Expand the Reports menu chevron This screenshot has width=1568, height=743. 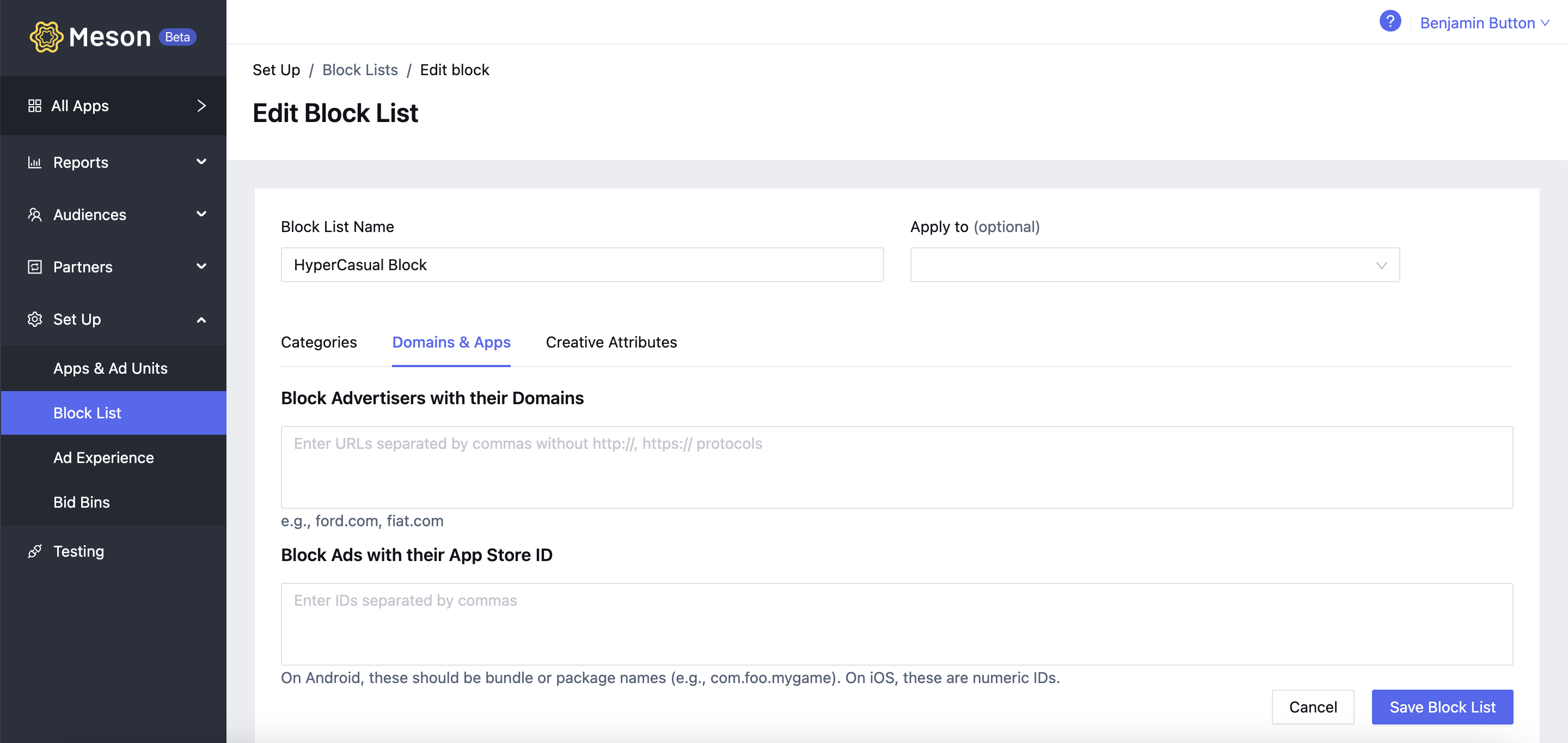201,162
